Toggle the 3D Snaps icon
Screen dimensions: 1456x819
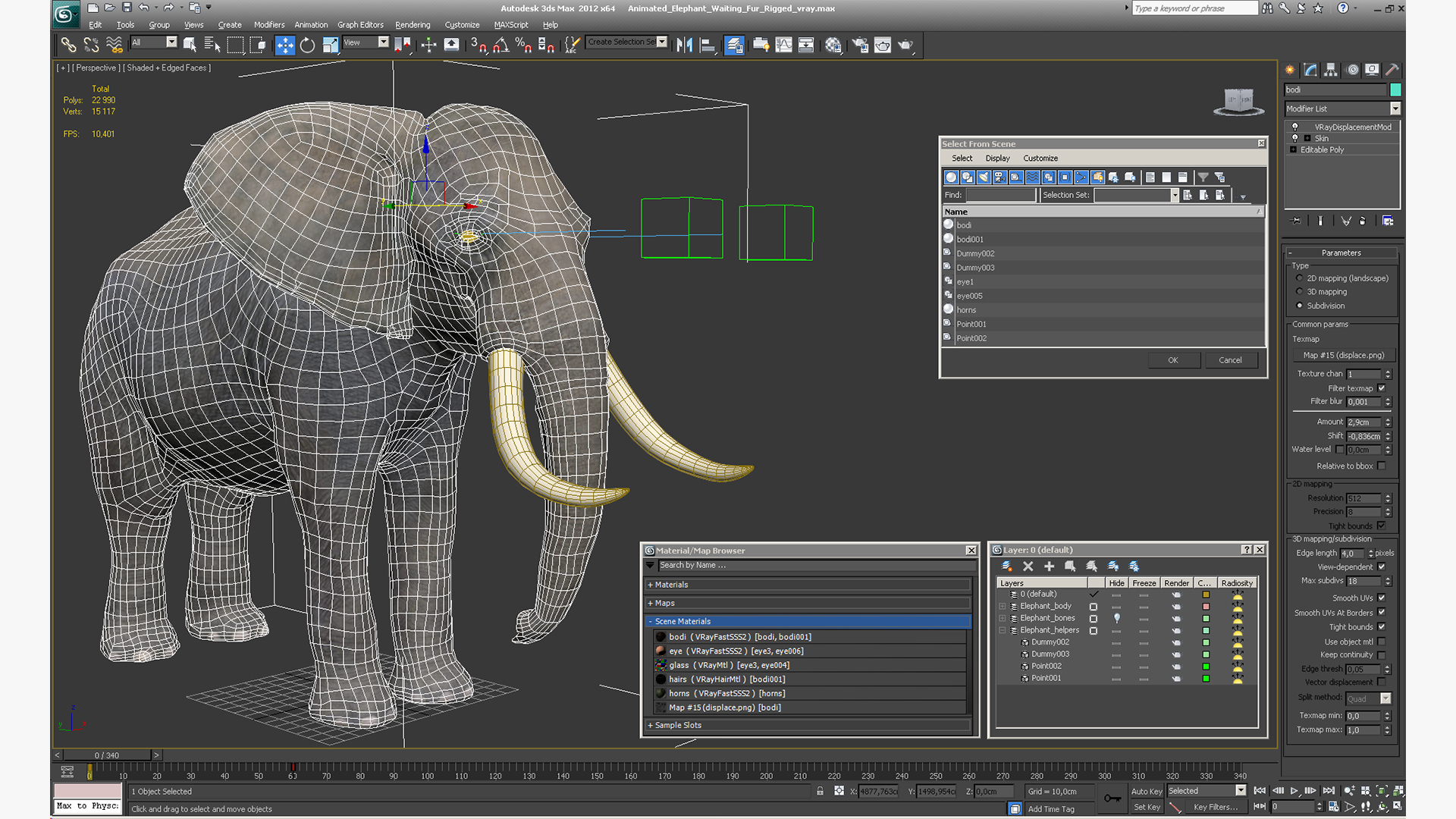pos(478,45)
